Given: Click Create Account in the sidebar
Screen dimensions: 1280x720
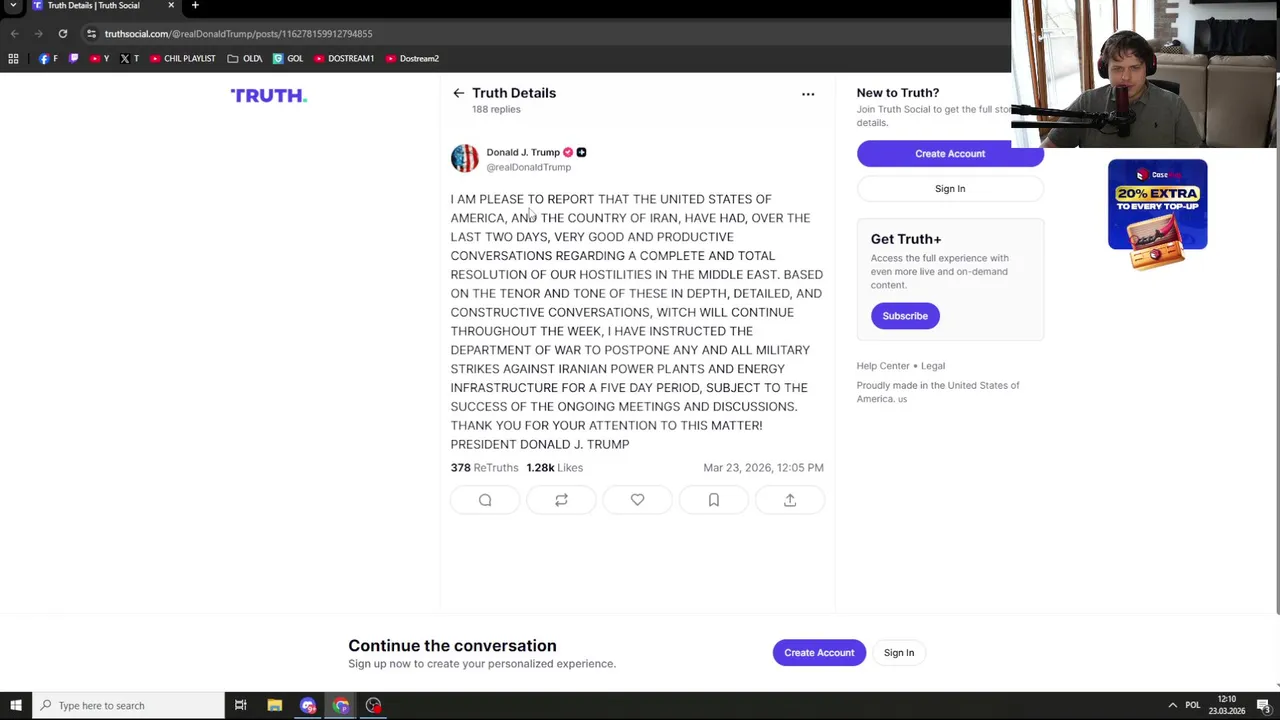Looking at the screenshot, I should click(x=950, y=153).
